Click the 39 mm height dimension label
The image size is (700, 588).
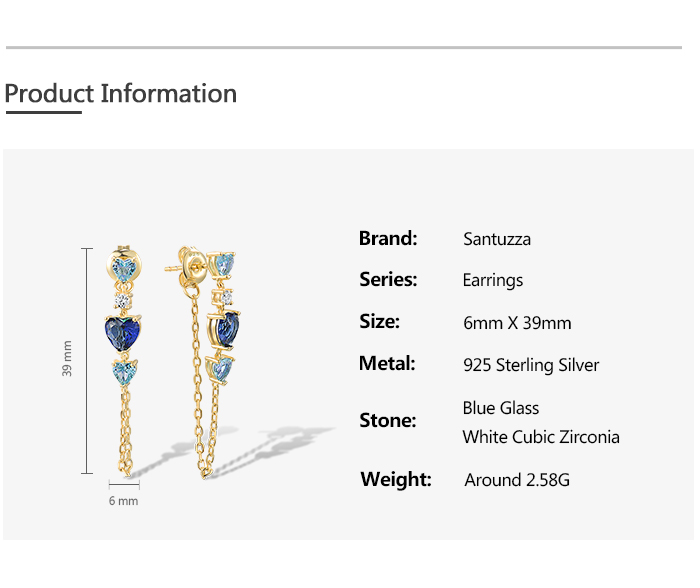tap(68, 360)
